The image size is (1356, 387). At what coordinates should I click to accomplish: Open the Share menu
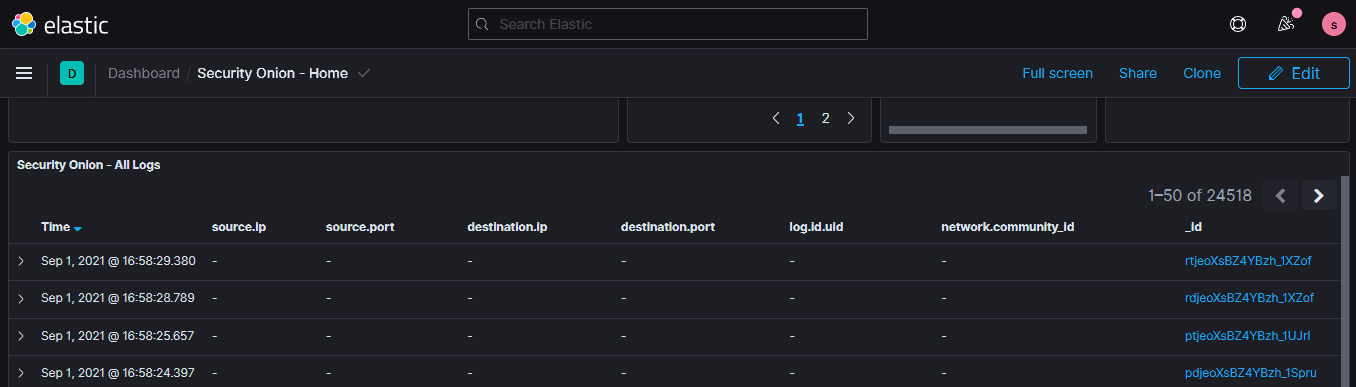1138,73
